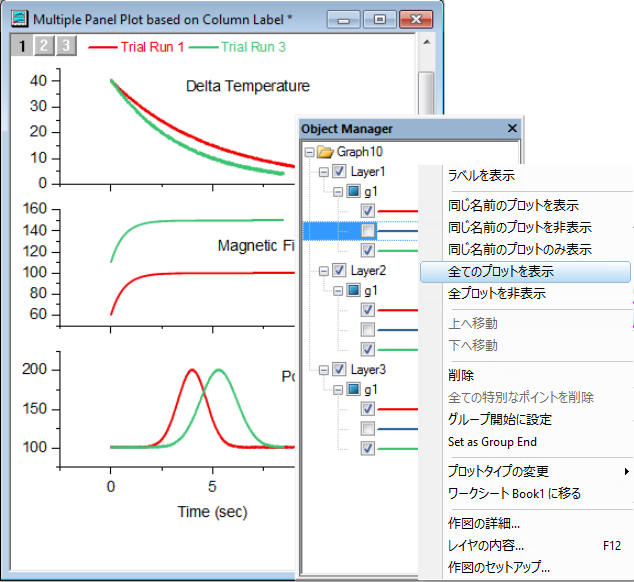Image resolution: width=634 pixels, height=582 pixels.
Task: Choose 同じ名前のプロットを非表示
Action: coord(526,227)
